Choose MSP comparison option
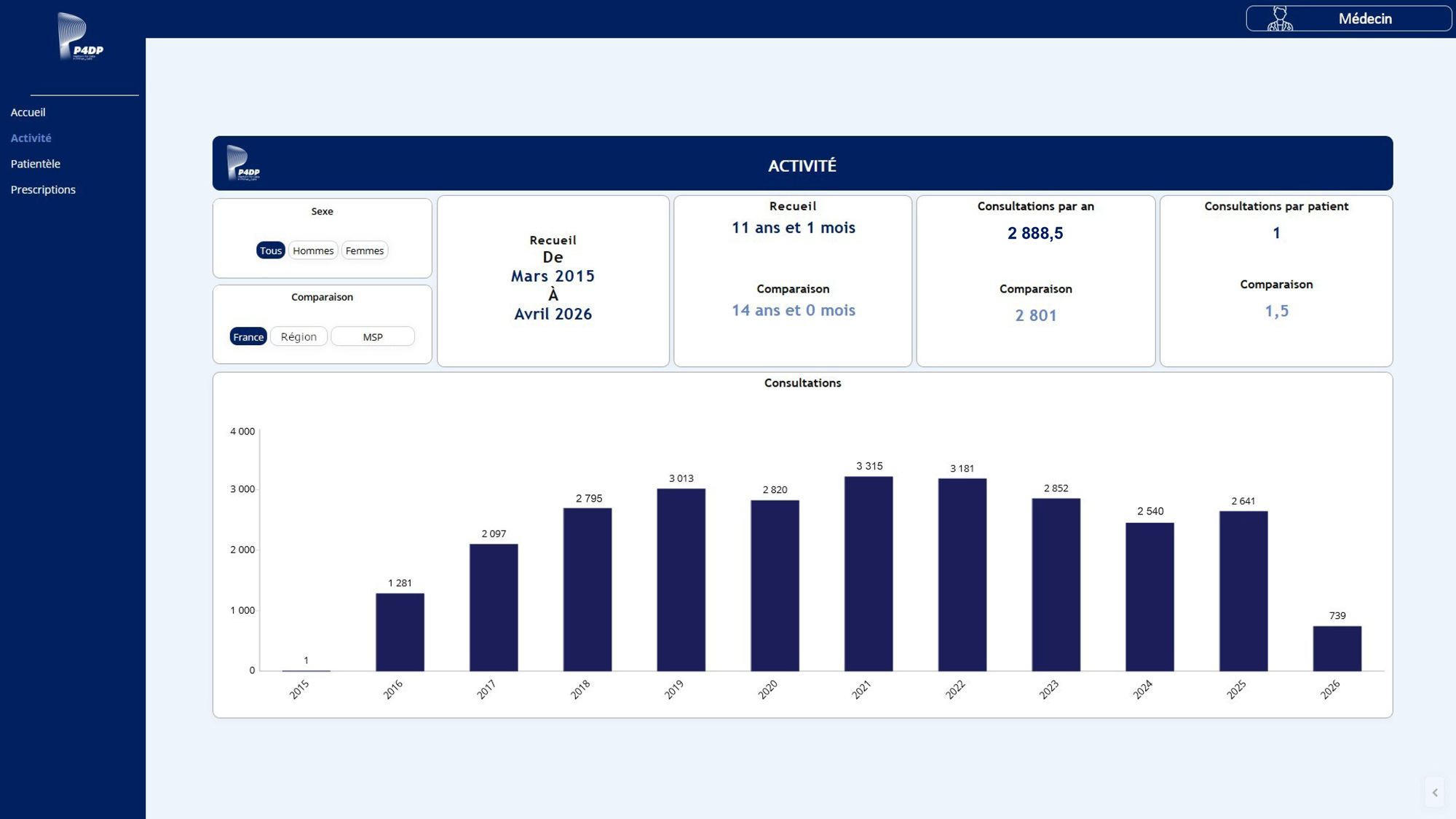This screenshot has width=1456, height=819. coord(373,336)
